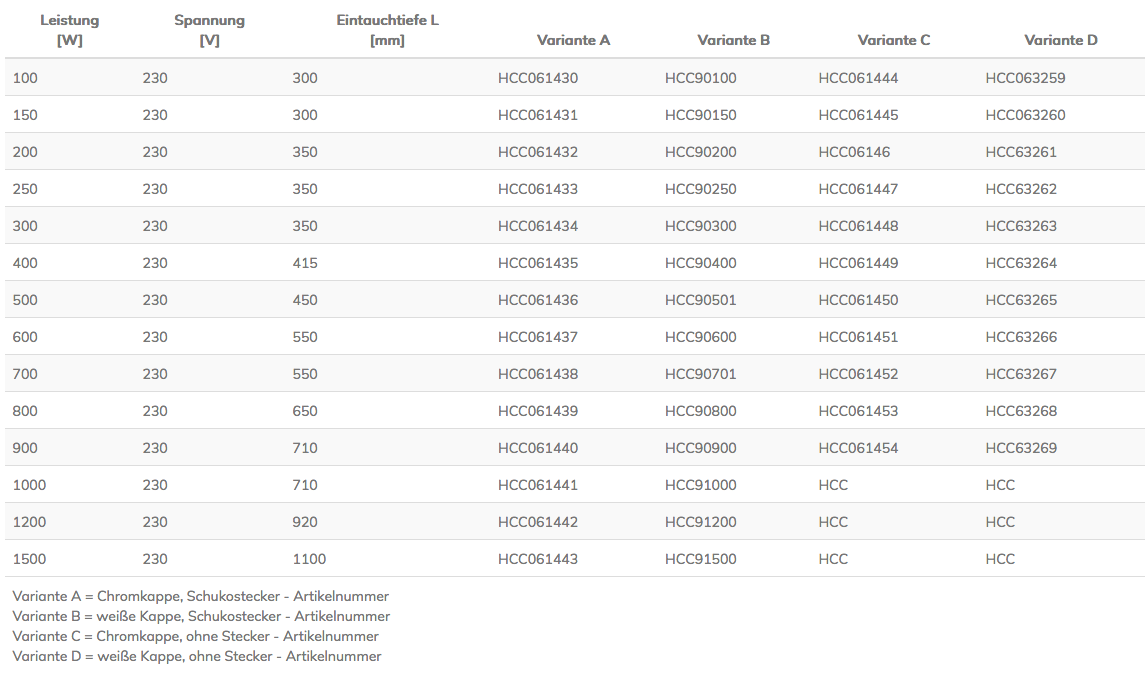Select article number HCC061436
Screen dimensions: 1148x677
[538, 300]
